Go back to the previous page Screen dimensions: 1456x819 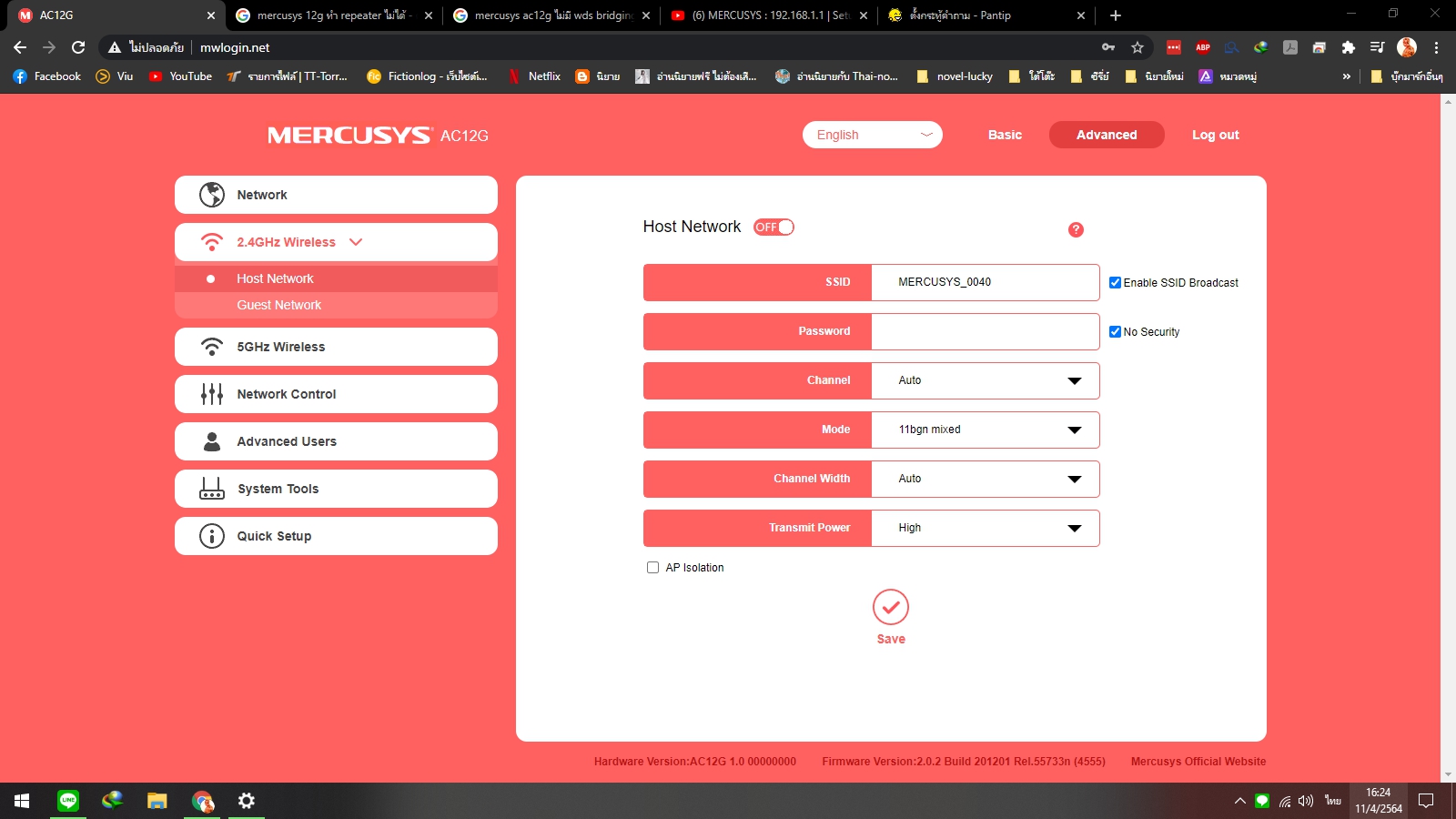click(20, 47)
